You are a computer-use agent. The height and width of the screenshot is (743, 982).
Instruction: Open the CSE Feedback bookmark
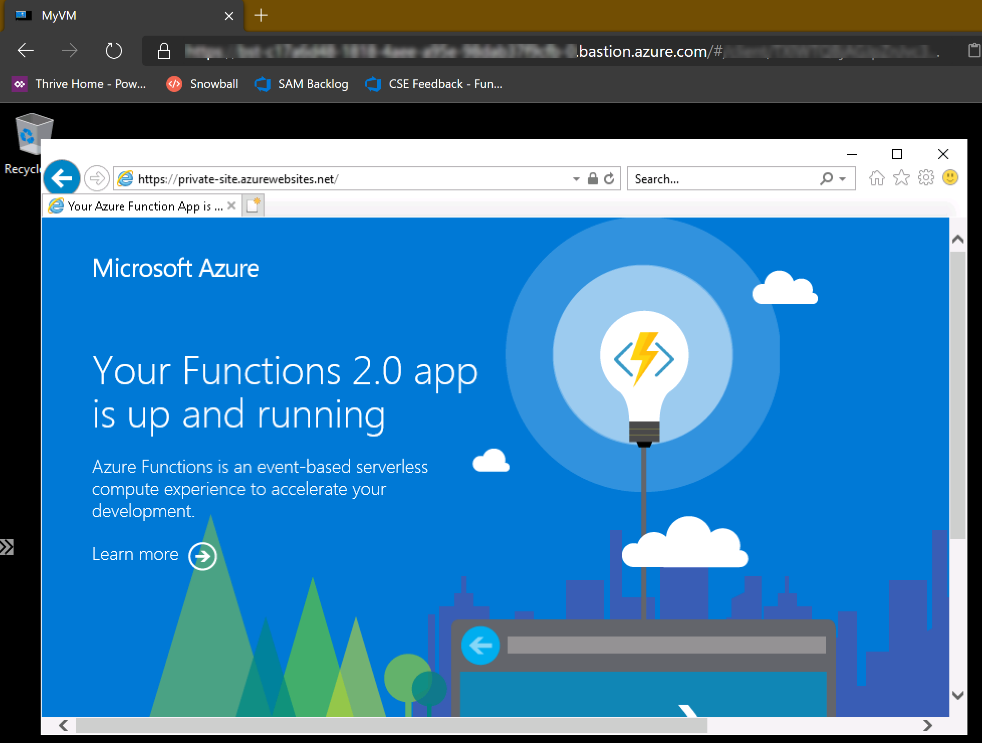[x=434, y=84]
